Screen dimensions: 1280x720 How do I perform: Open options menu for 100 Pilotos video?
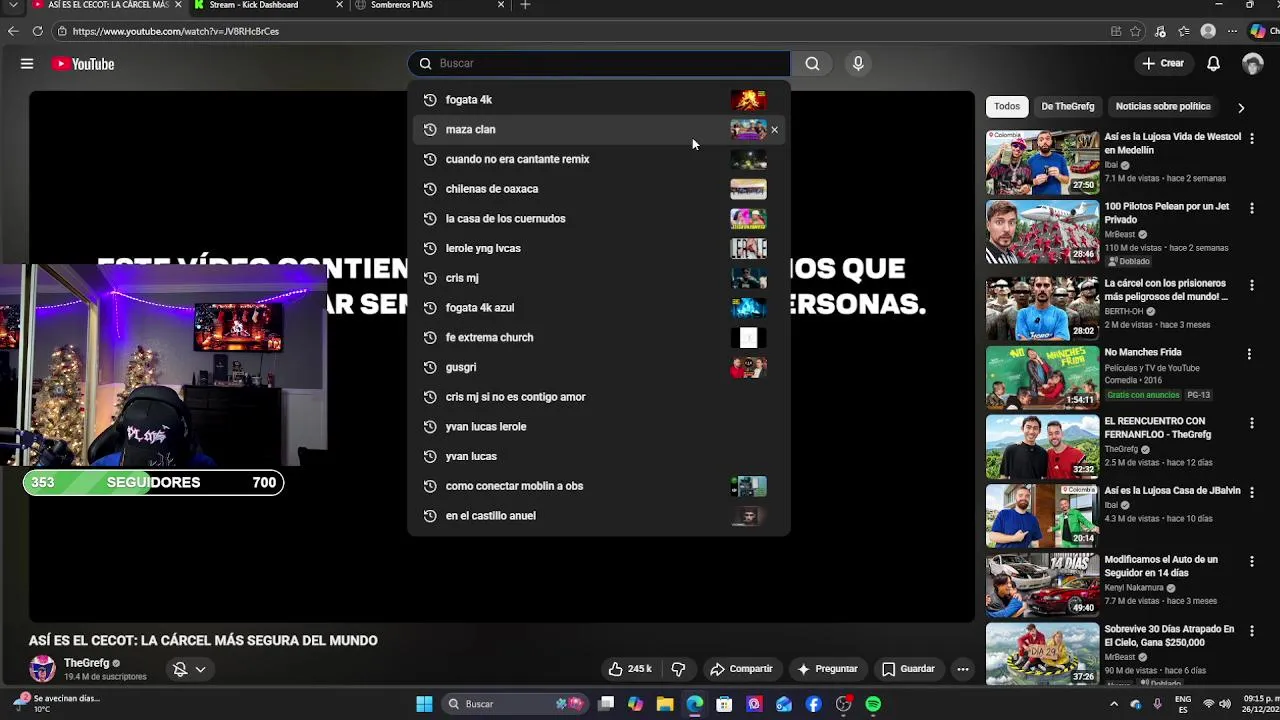[x=1251, y=208]
